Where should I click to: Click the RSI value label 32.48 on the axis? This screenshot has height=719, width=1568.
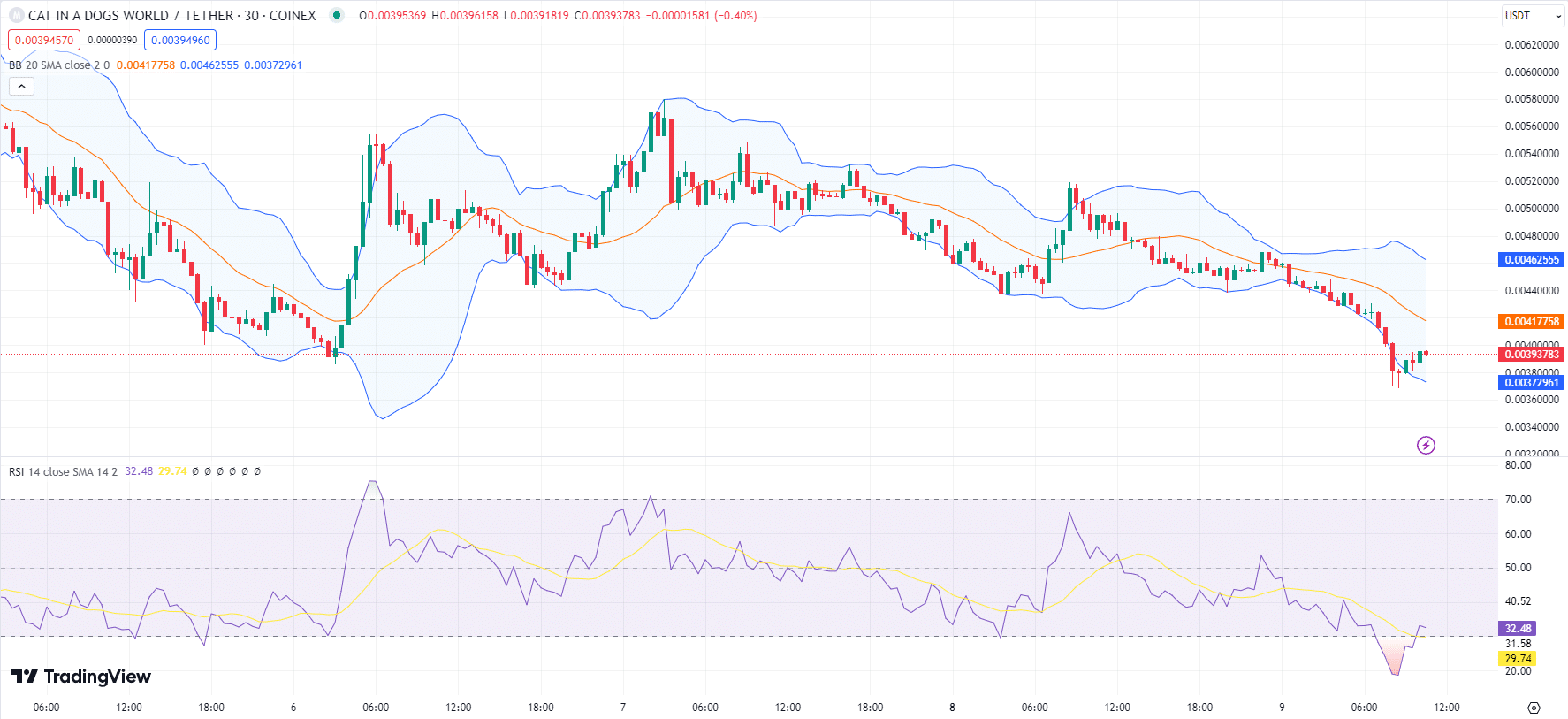click(x=1518, y=629)
